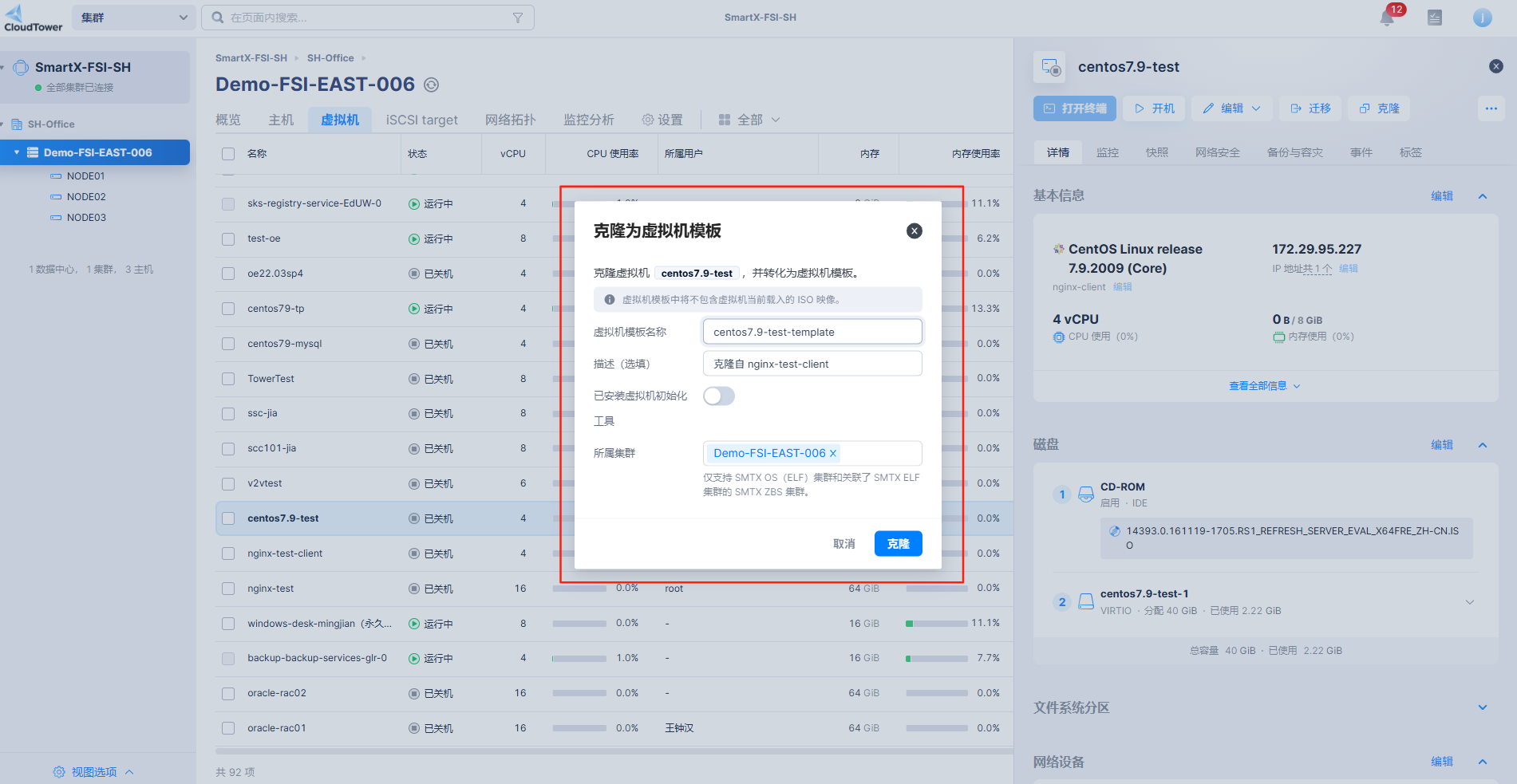The height and width of the screenshot is (784, 1517).
Task: Click the user avatar icon
Action: coord(1482,18)
